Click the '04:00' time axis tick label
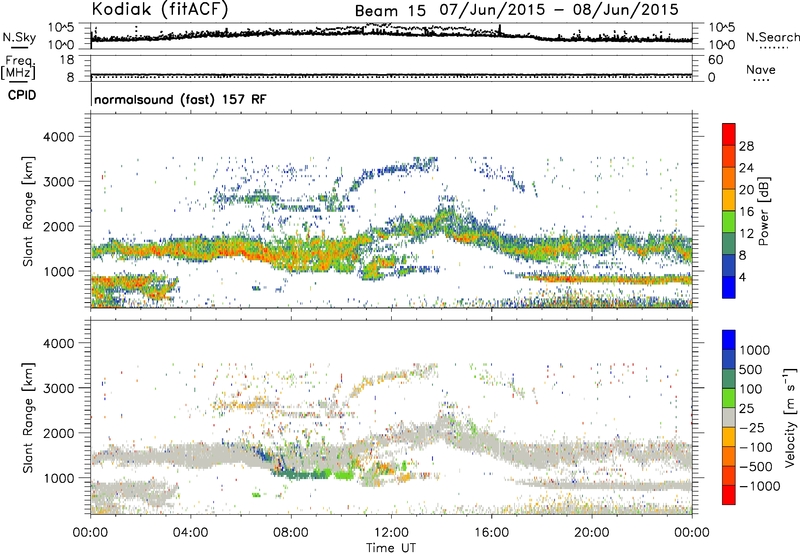Viewport: 800px width, 554px height. coord(190,533)
